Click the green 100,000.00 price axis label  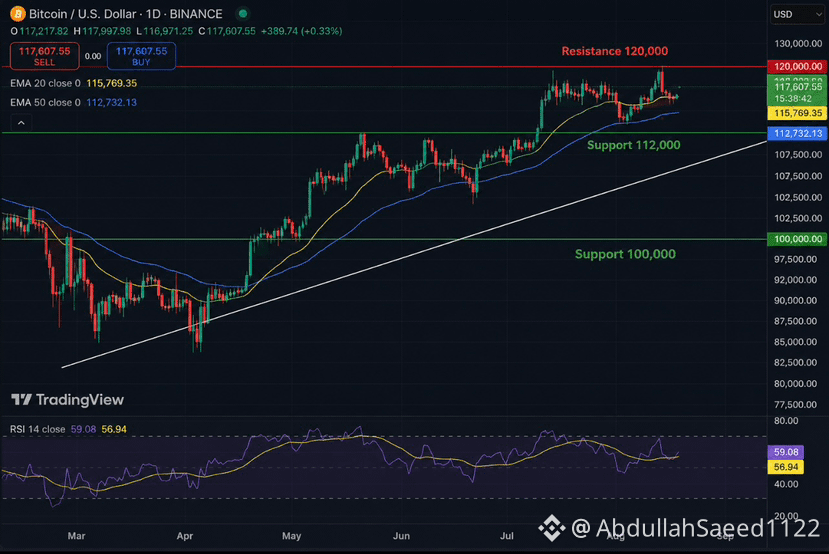[x=797, y=239]
